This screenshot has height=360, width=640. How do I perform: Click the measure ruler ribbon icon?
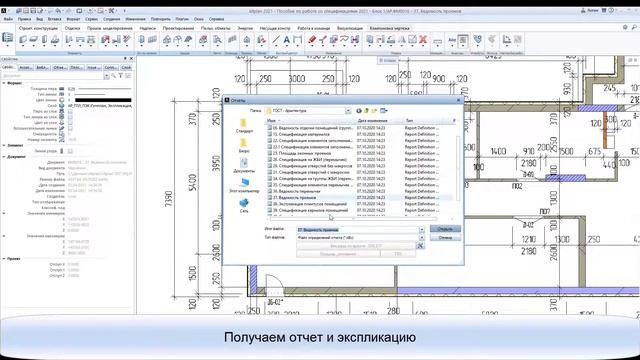click(x=437, y=41)
